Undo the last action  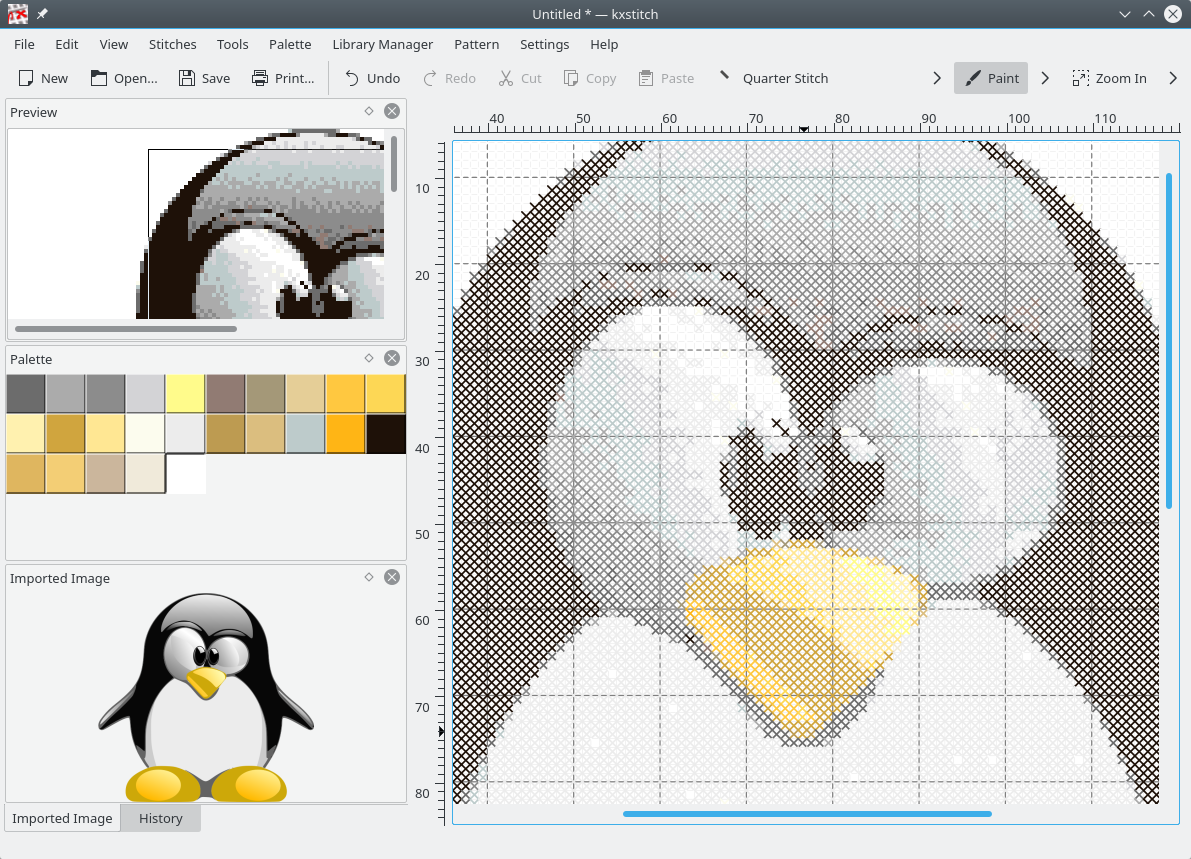[x=371, y=78]
